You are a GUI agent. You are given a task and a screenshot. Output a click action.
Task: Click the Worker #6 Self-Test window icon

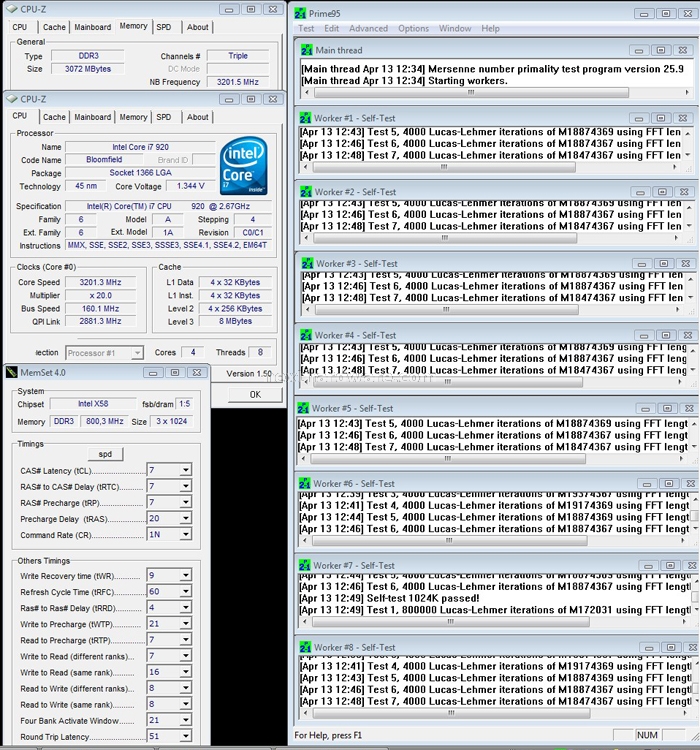(305, 484)
